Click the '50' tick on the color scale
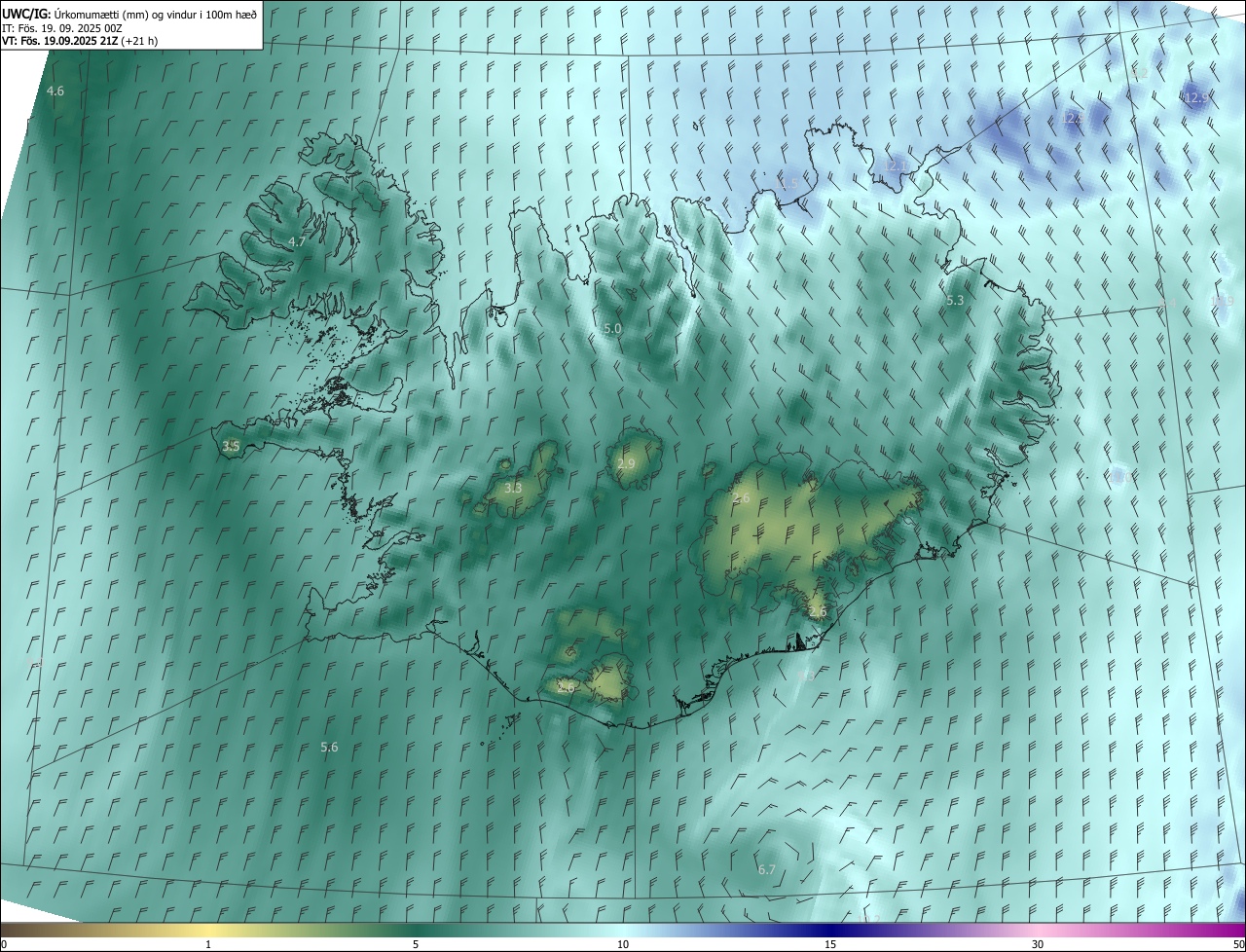This screenshot has width=1246, height=952. [x=1237, y=944]
